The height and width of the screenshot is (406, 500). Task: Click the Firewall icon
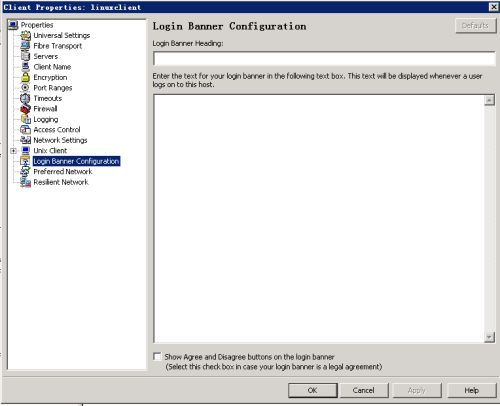(25, 109)
